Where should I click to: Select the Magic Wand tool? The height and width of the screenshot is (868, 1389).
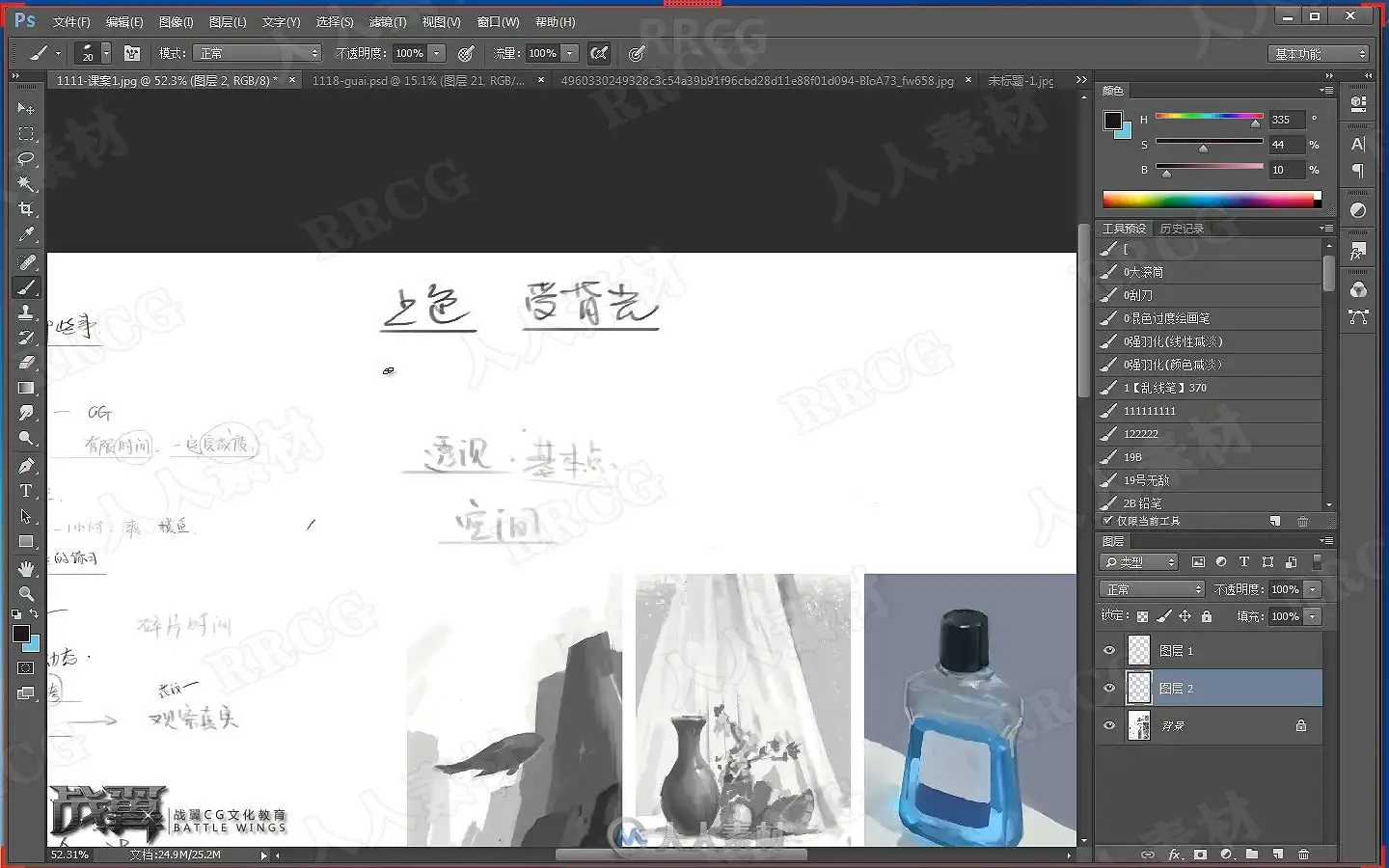[26, 183]
